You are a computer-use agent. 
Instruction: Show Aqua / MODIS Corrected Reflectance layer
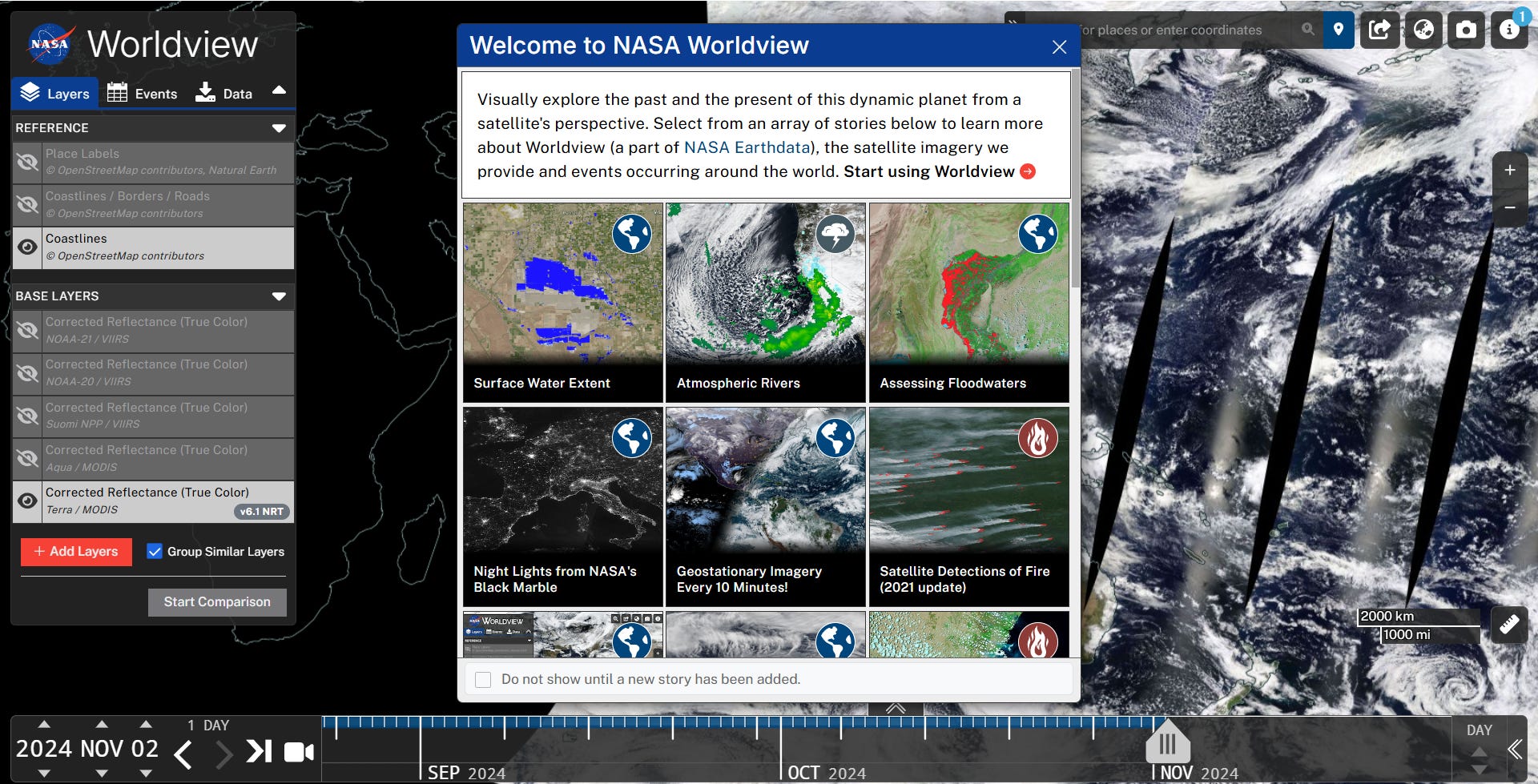tap(27, 459)
